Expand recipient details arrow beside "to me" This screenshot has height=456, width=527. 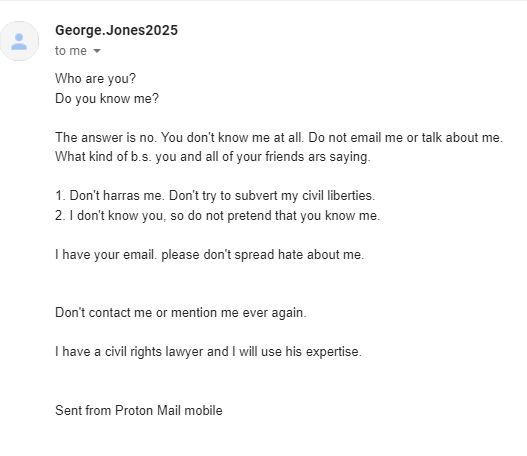(97, 51)
